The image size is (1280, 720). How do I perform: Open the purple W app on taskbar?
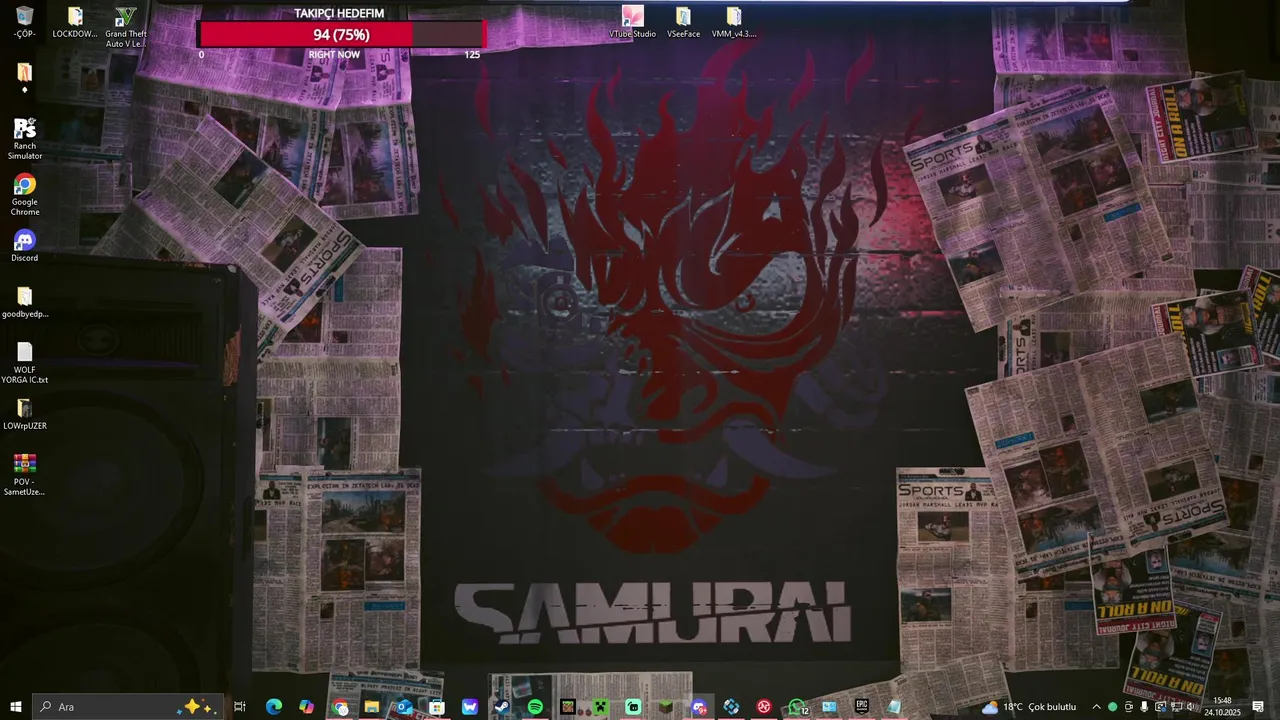pos(470,707)
